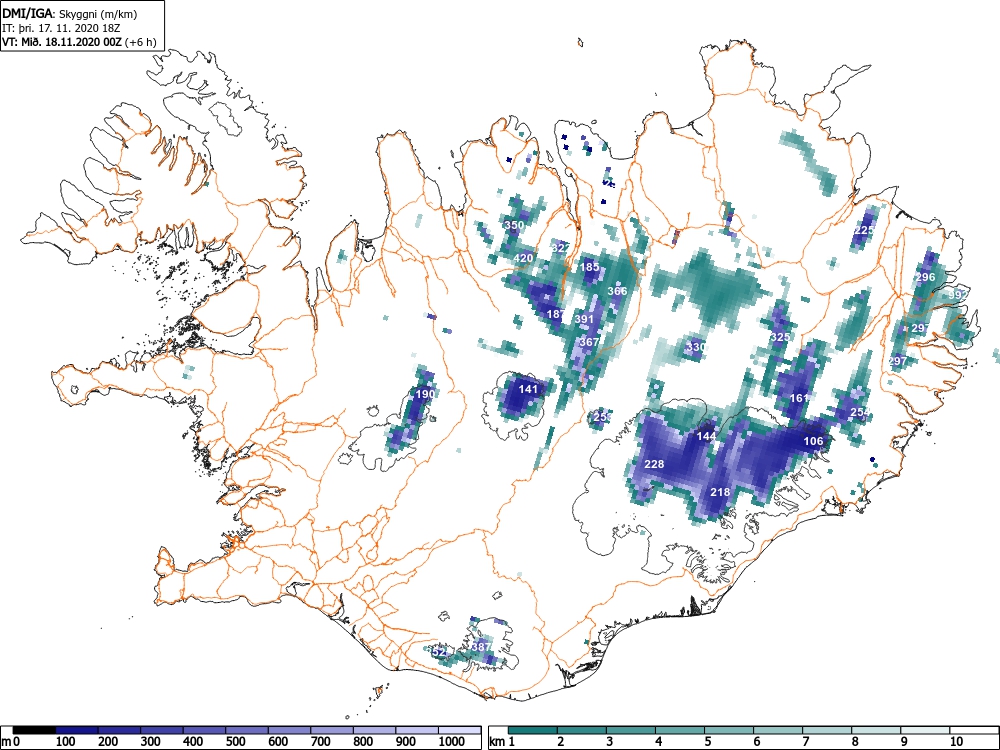The image size is (1000, 750).
Task: Click the 'km 1' legend label
Action: coord(503,742)
